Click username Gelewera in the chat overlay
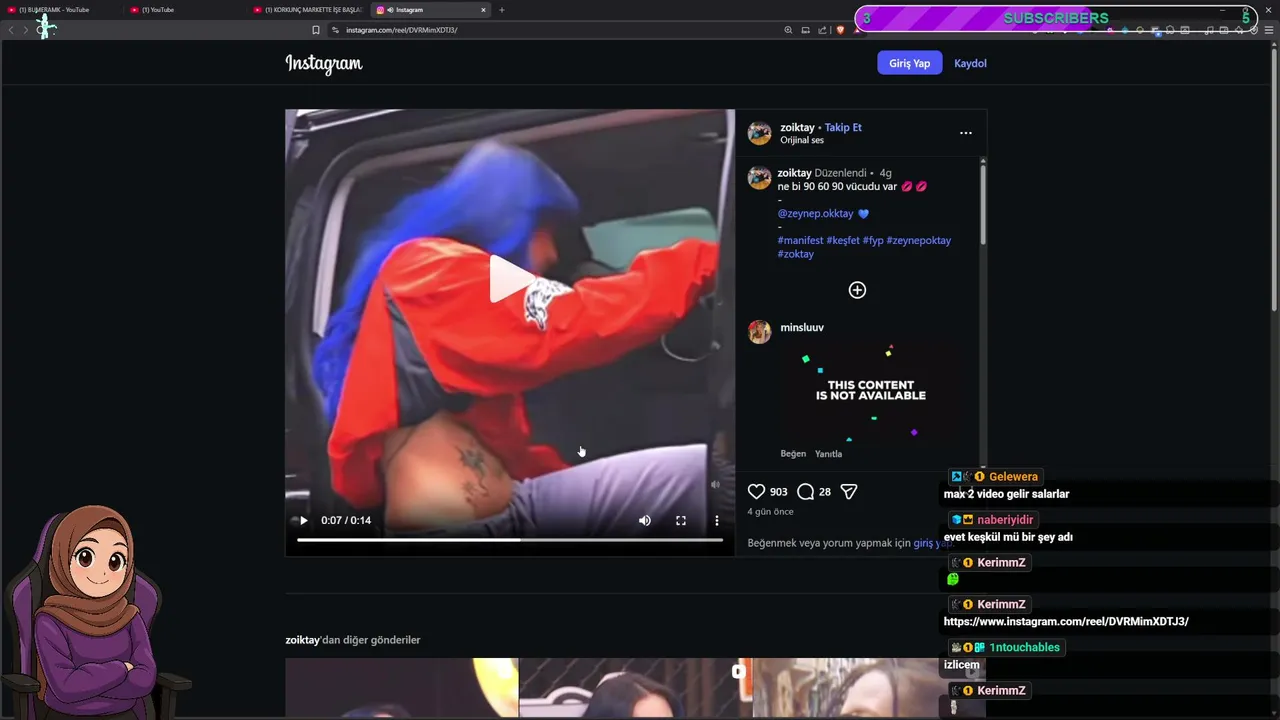 pyautogui.click(x=1013, y=477)
